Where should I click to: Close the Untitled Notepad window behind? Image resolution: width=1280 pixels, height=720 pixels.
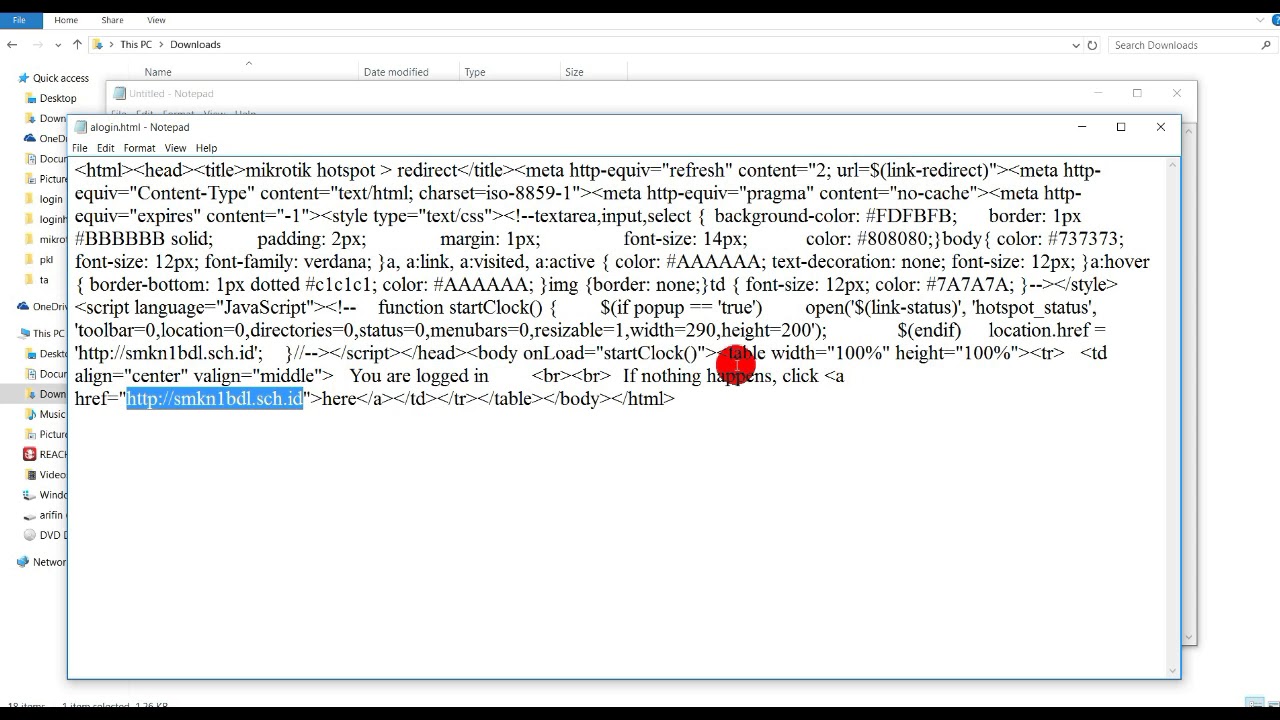coord(1176,93)
